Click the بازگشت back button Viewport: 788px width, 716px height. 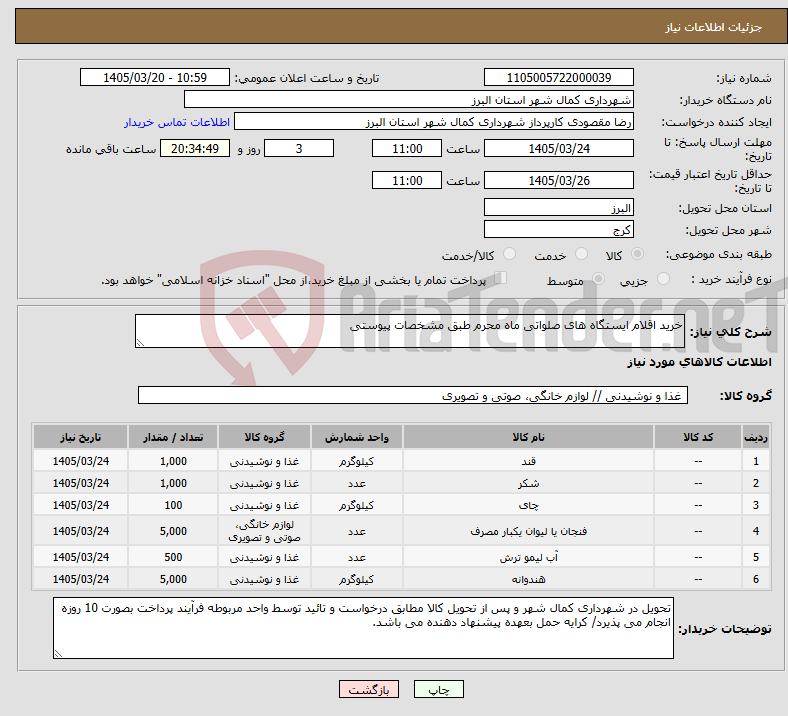click(x=369, y=689)
